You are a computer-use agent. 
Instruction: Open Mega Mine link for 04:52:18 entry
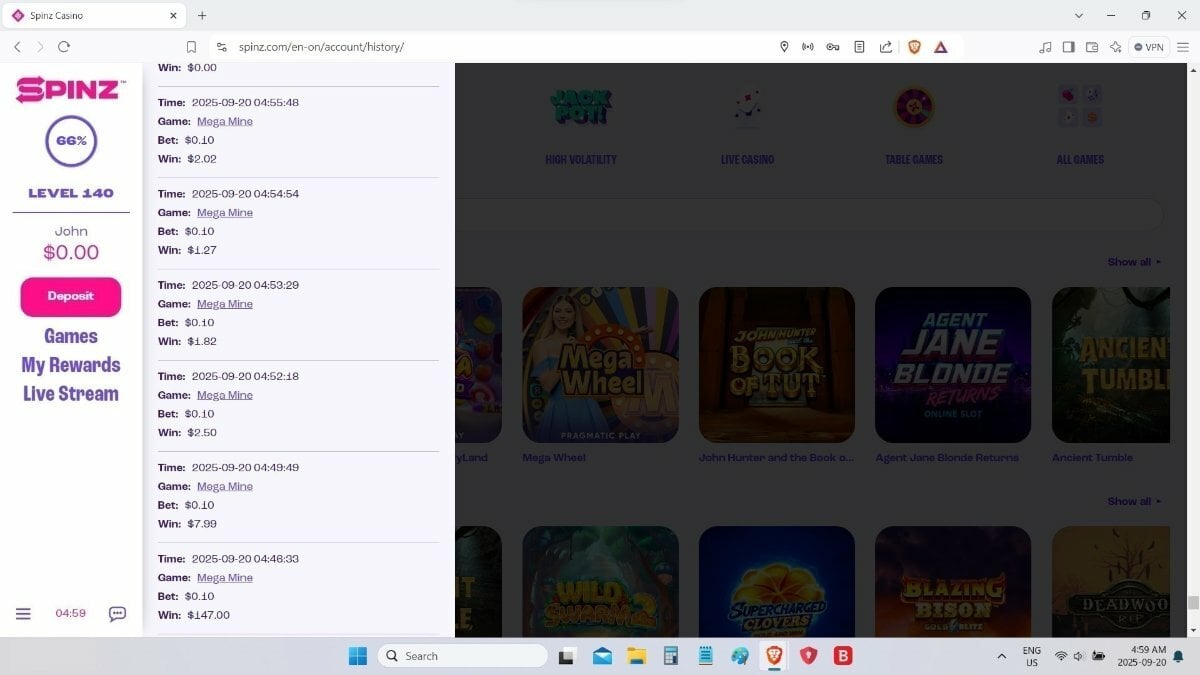pos(225,395)
